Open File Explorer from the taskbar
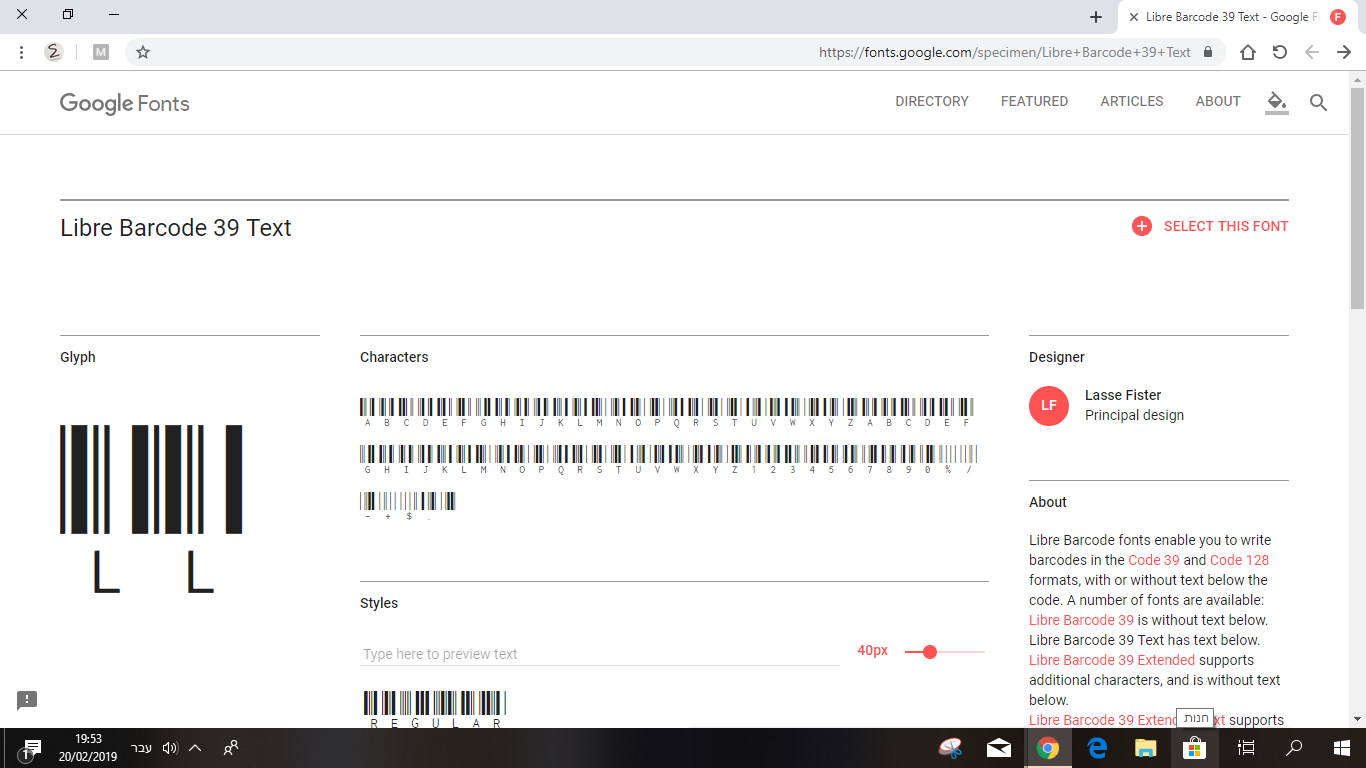Screen dimensions: 1366x768 1145,748
